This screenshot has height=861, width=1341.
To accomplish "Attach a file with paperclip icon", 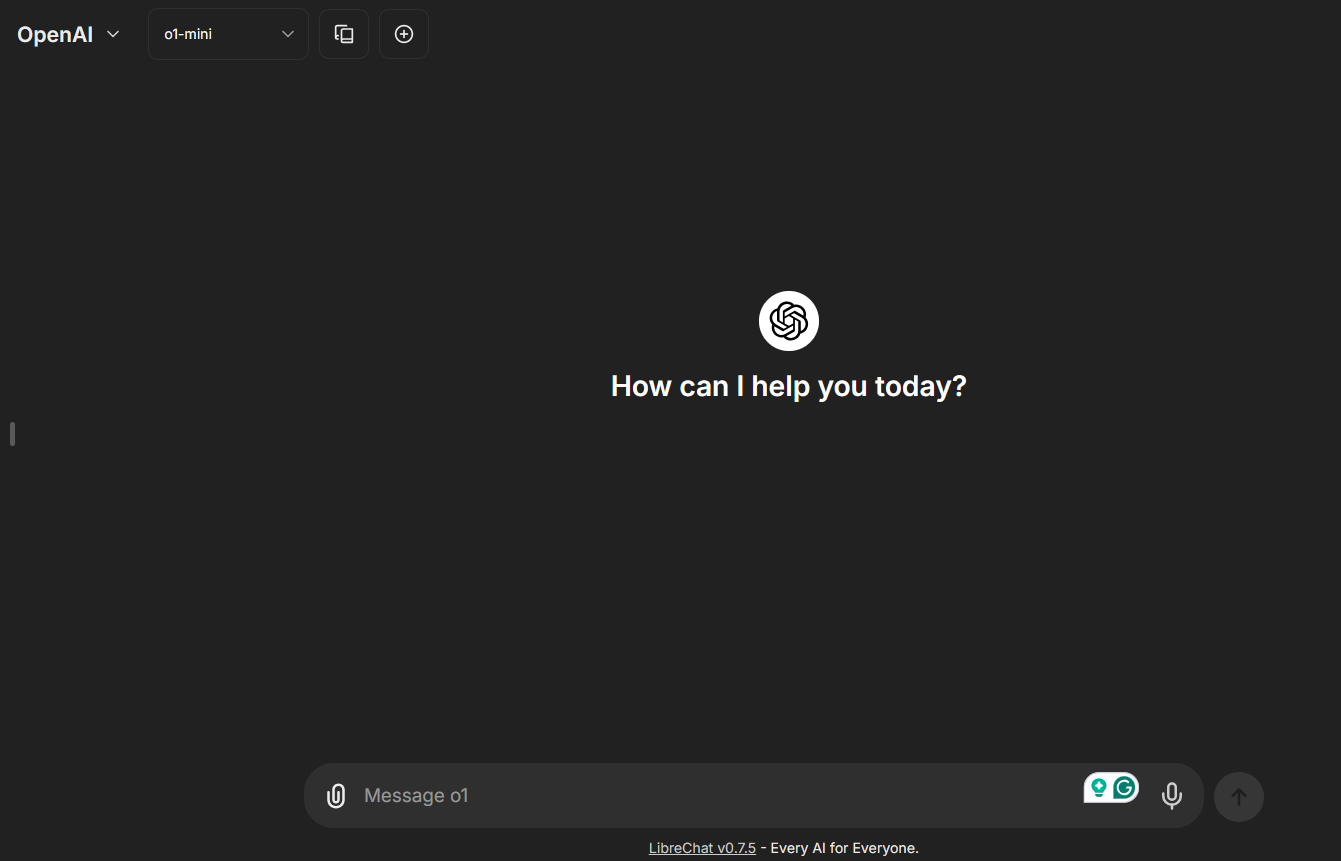I will point(336,796).
